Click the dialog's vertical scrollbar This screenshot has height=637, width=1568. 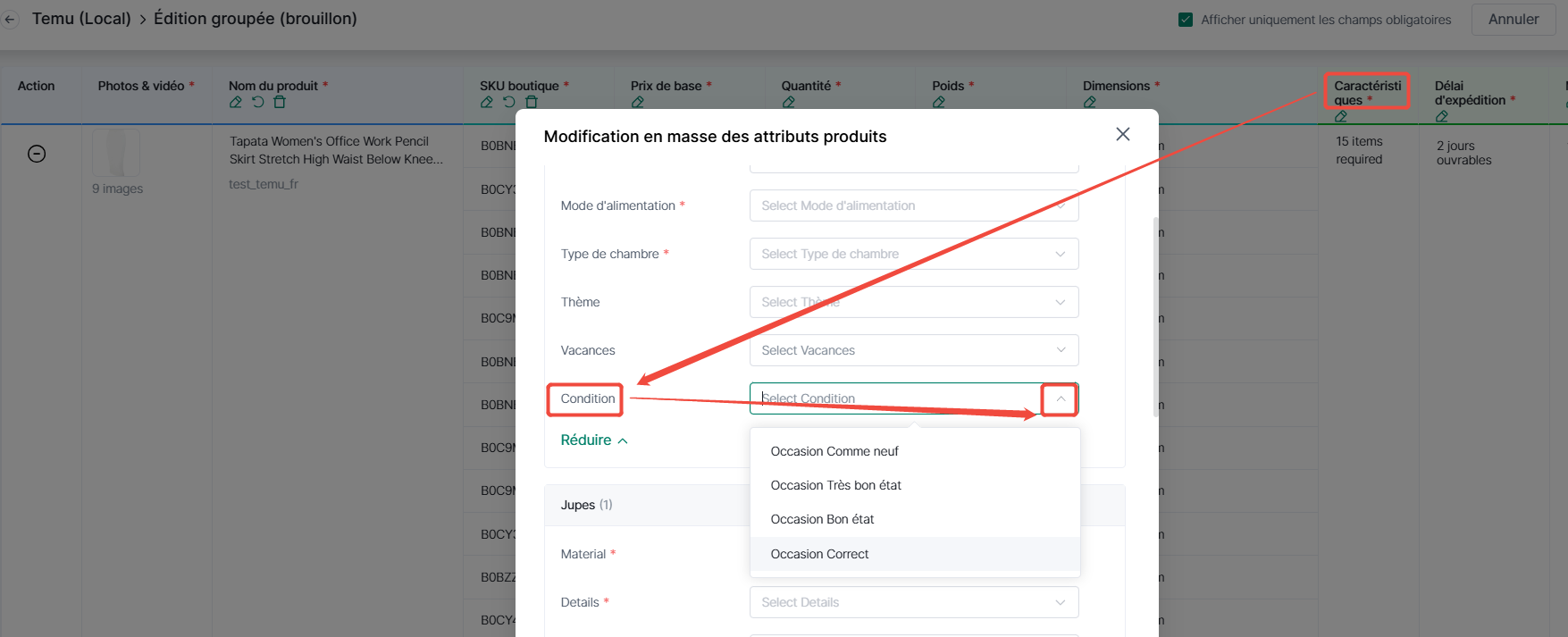(x=1155, y=317)
